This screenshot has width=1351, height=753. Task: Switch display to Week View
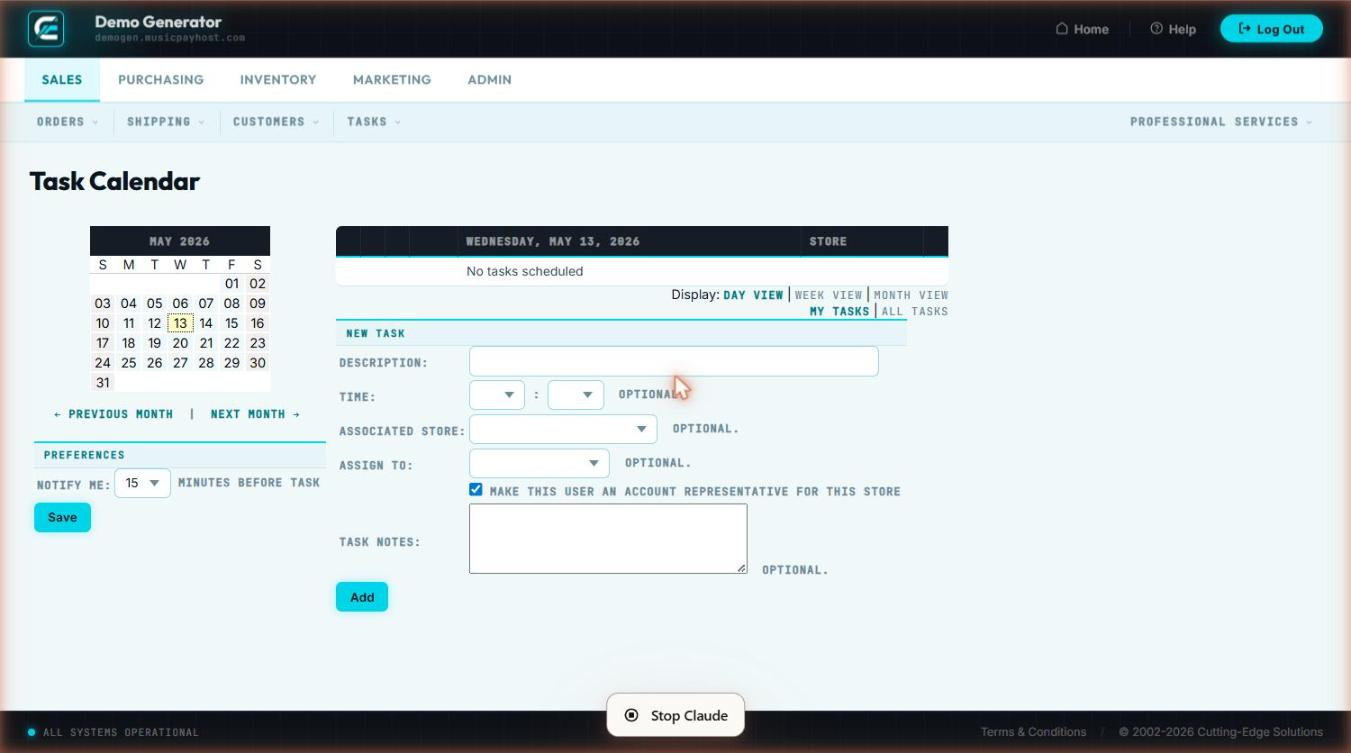tap(828, 295)
